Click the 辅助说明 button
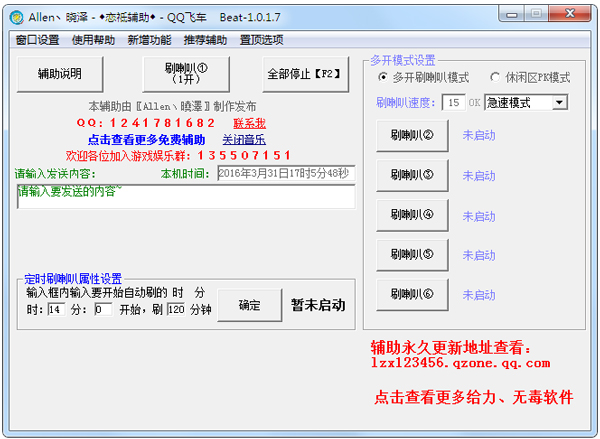 tap(60, 74)
